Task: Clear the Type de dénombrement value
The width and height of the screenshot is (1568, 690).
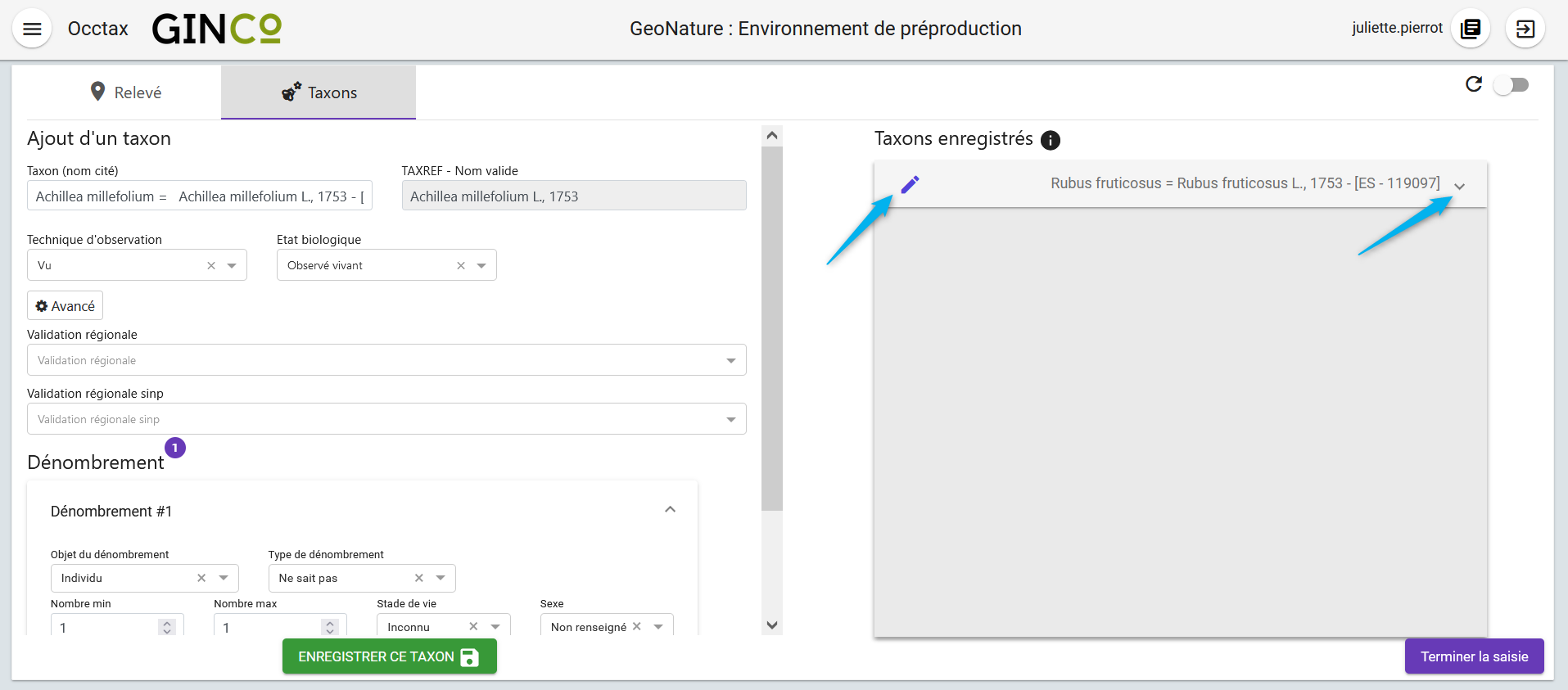Action: coord(419,578)
